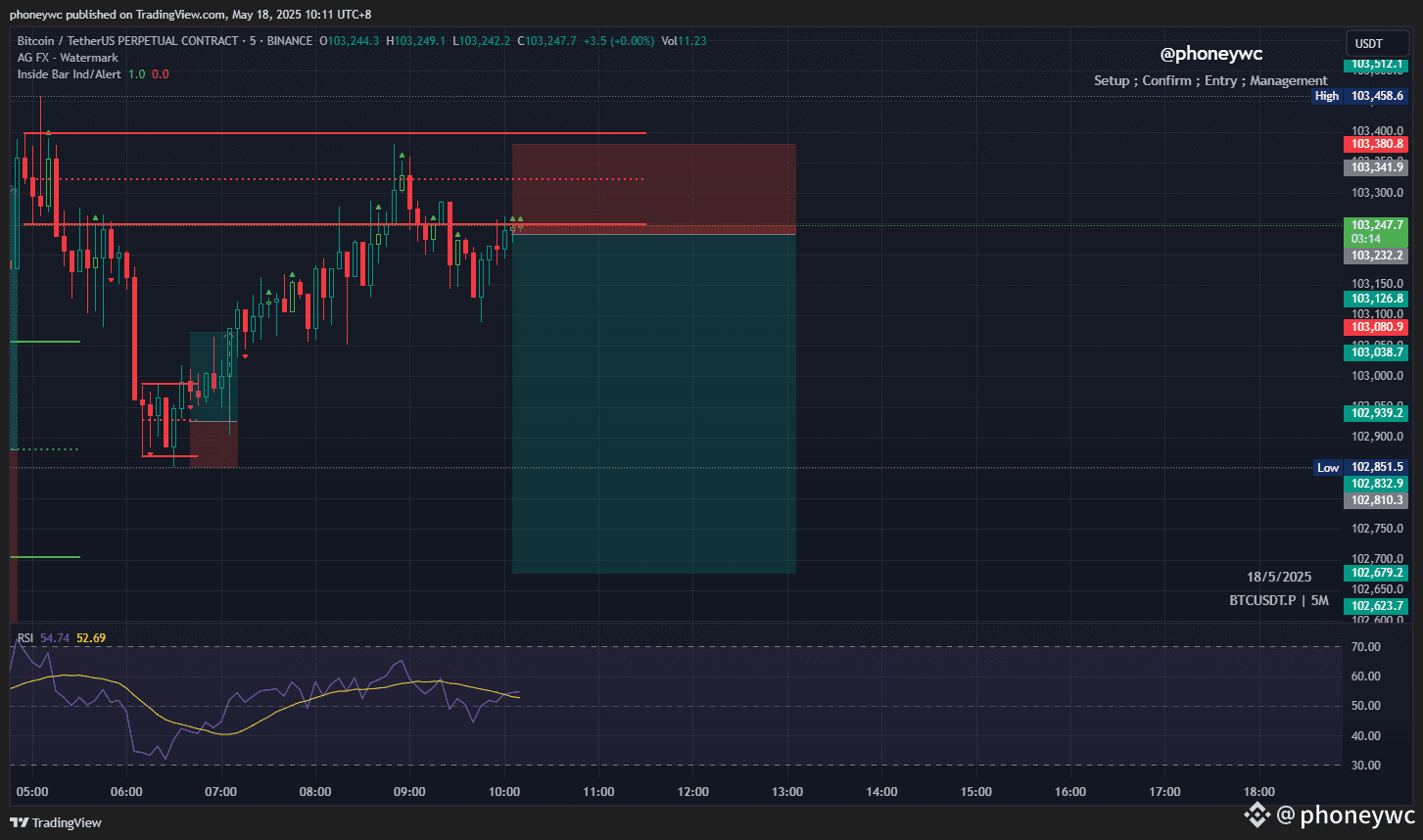Click the green 102,832.9 price label
Image resolution: width=1423 pixels, height=840 pixels.
tap(1377, 484)
